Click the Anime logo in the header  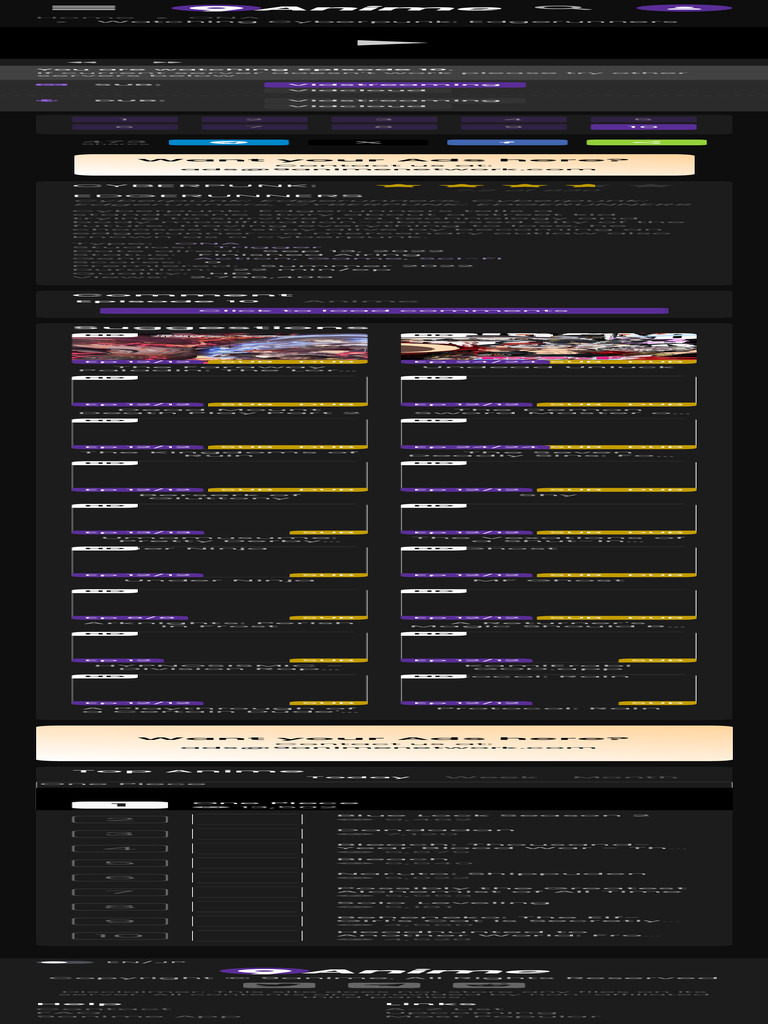click(x=336, y=8)
